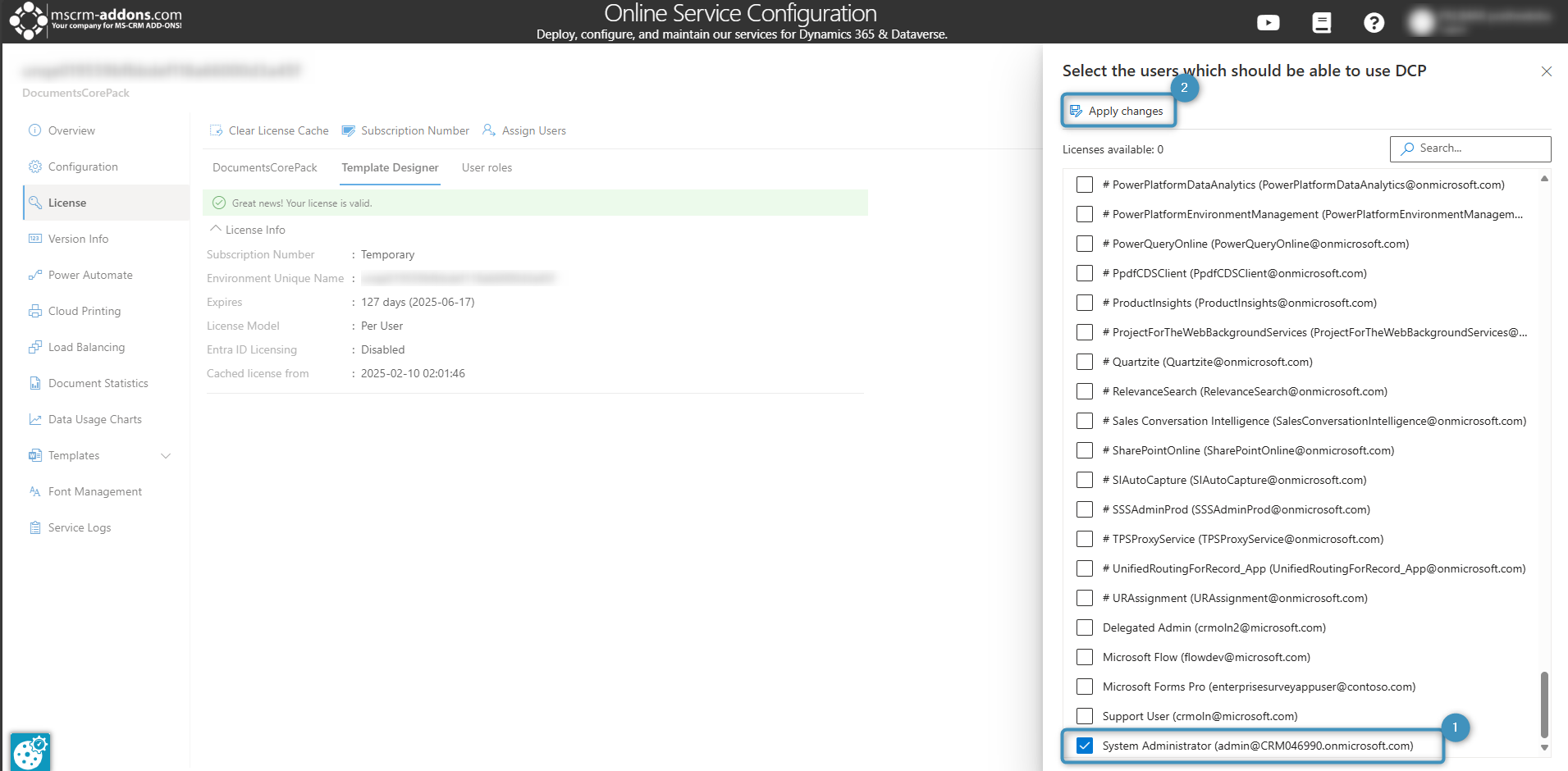Click the Data Usage Charts icon
This screenshot has height=771, width=1568.
pos(34,419)
